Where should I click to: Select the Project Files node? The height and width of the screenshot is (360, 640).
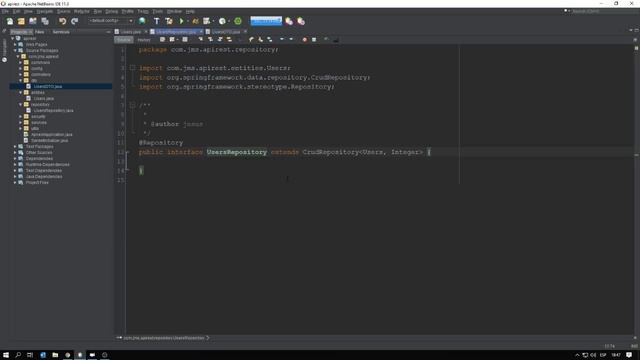[37, 182]
